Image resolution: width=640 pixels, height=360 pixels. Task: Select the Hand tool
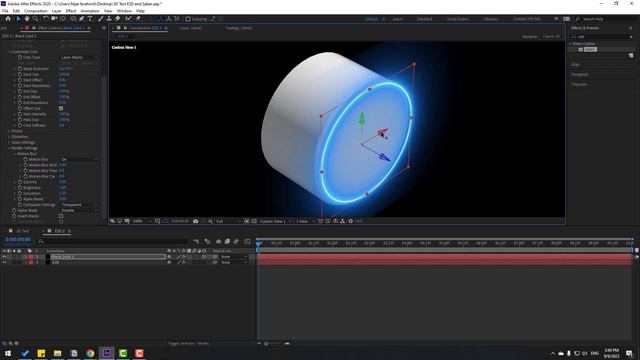click(x=27, y=19)
